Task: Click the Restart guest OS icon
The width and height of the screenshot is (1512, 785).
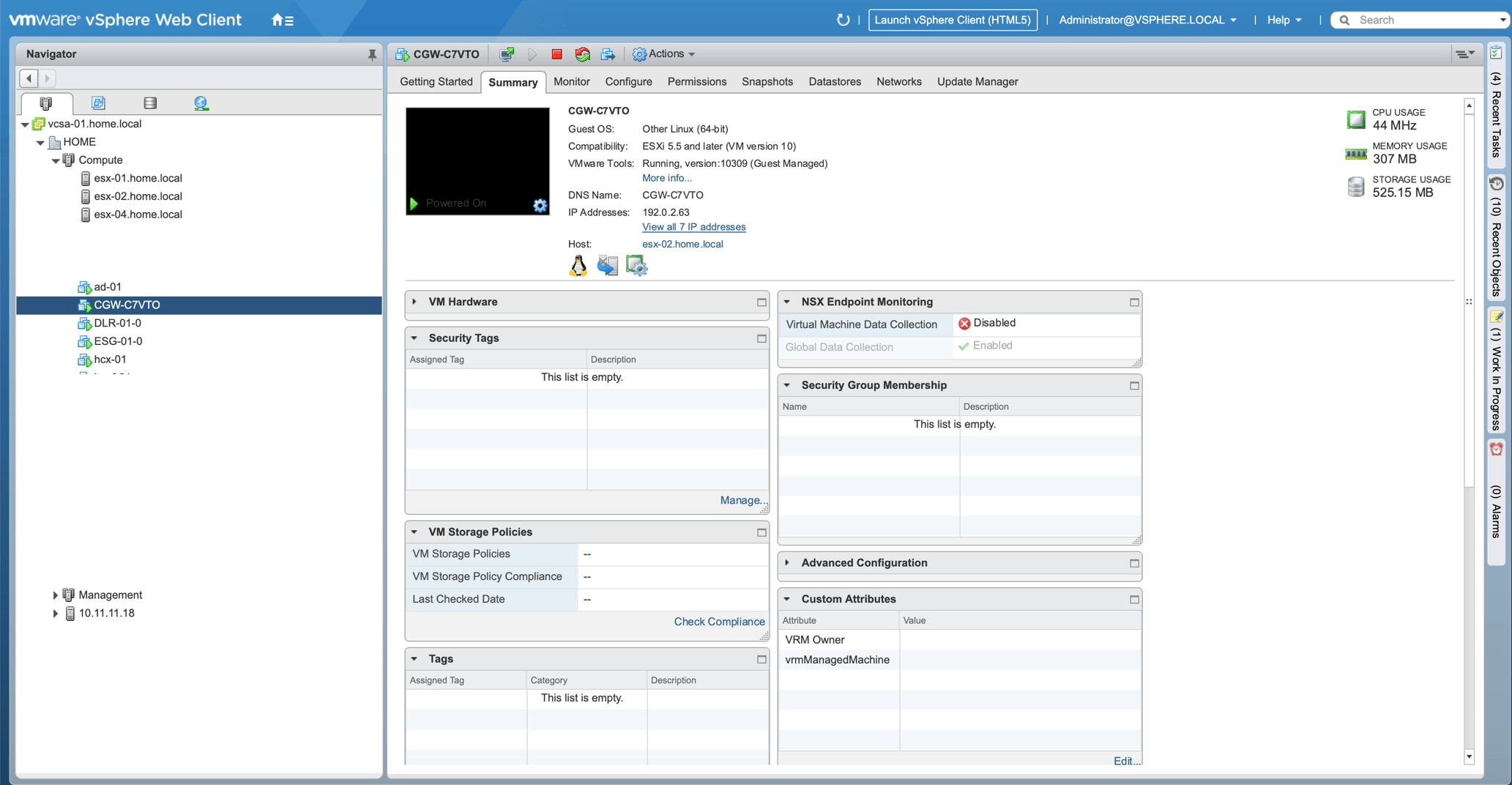Action: pos(582,54)
